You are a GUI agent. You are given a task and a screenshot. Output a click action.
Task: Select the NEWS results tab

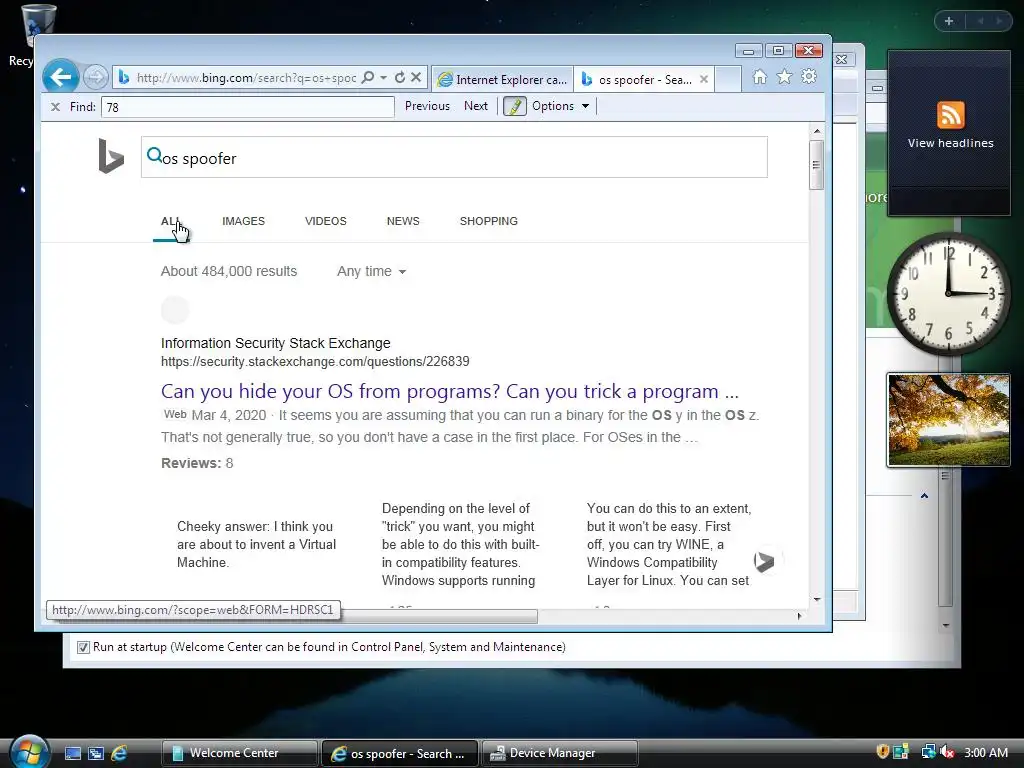pos(403,221)
